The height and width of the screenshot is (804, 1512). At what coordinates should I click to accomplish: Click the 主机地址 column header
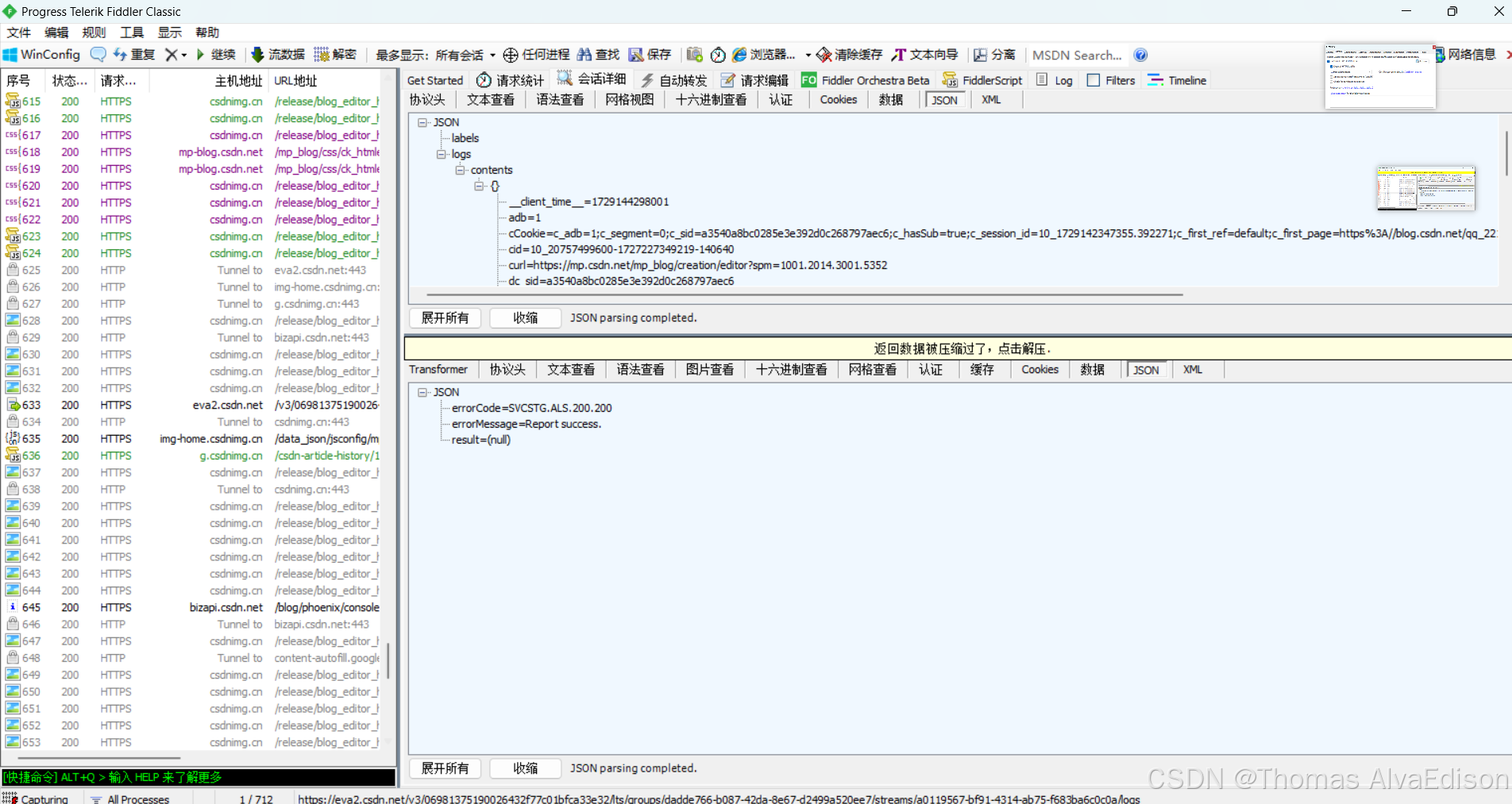[x=209, y=81]
